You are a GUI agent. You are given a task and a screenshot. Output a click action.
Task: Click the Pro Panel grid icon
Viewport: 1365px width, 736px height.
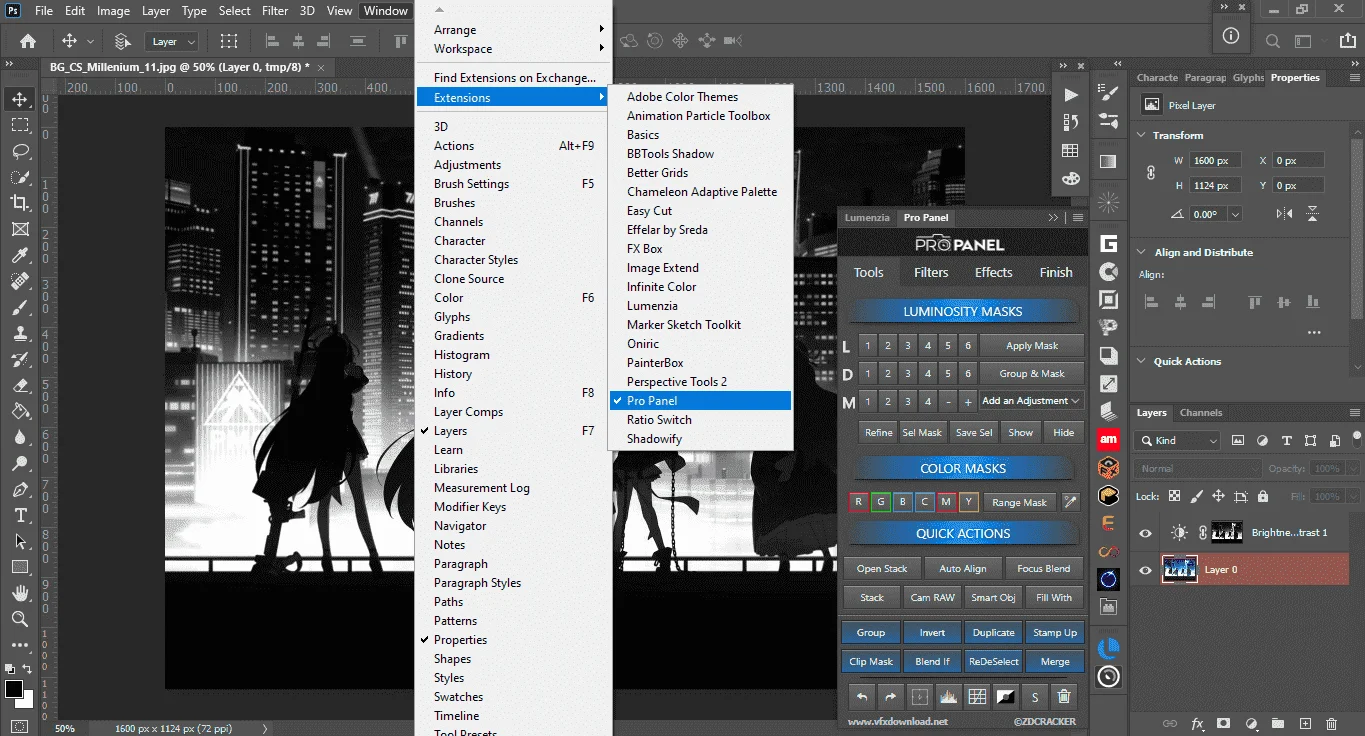click(x=977, y=697)
